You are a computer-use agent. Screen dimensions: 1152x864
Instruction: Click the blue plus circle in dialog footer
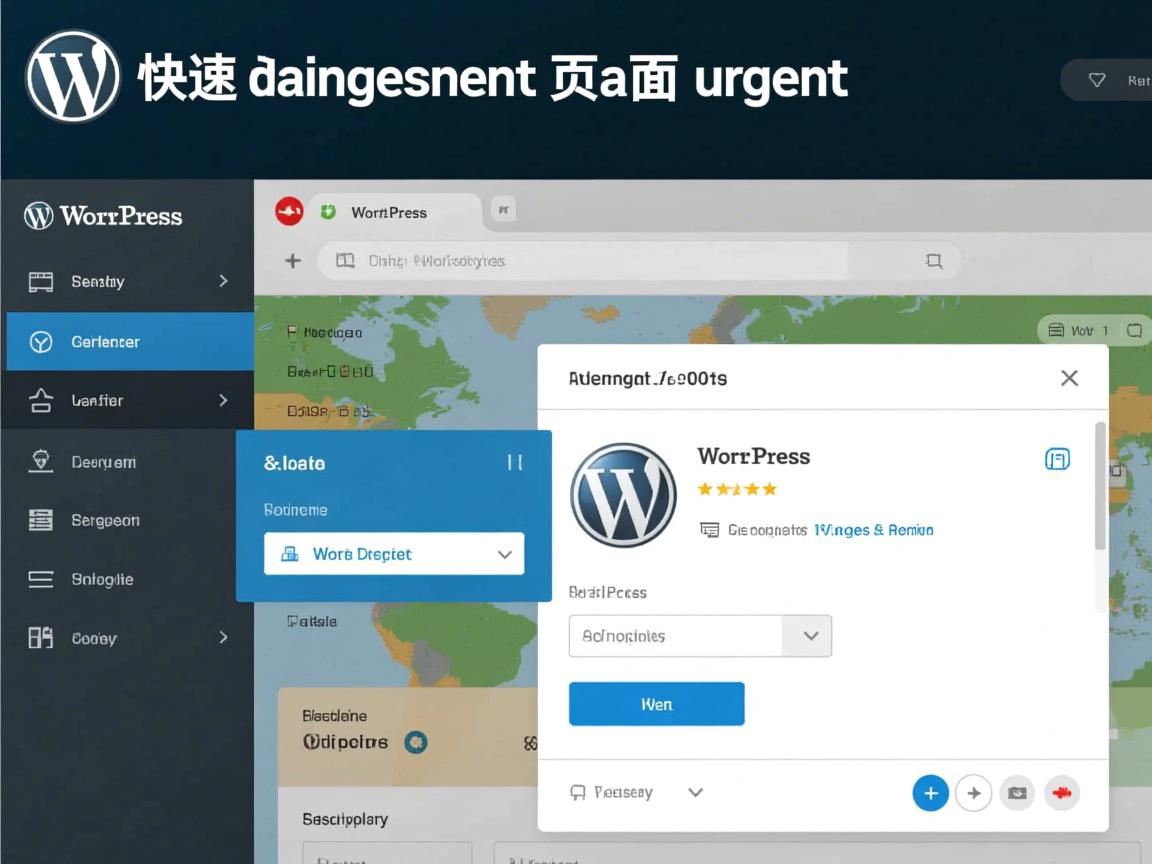tap(930, 792)
